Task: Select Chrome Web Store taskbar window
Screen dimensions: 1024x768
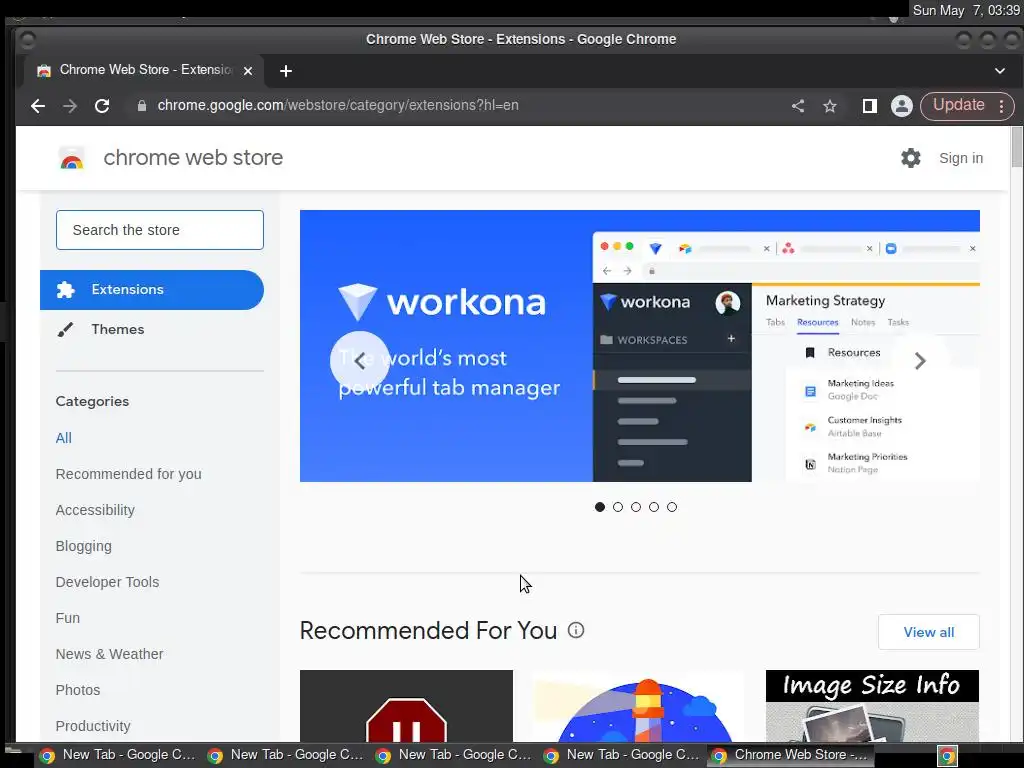Action: 790,756
